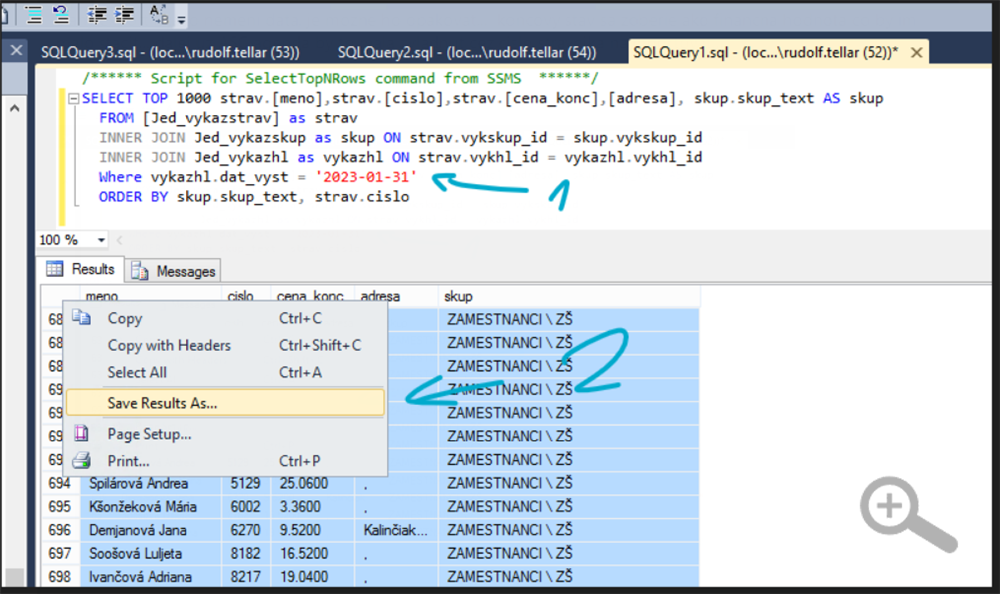Click the cislo cell 8182
Viewport: 1000px width, 594px height.
246,553
